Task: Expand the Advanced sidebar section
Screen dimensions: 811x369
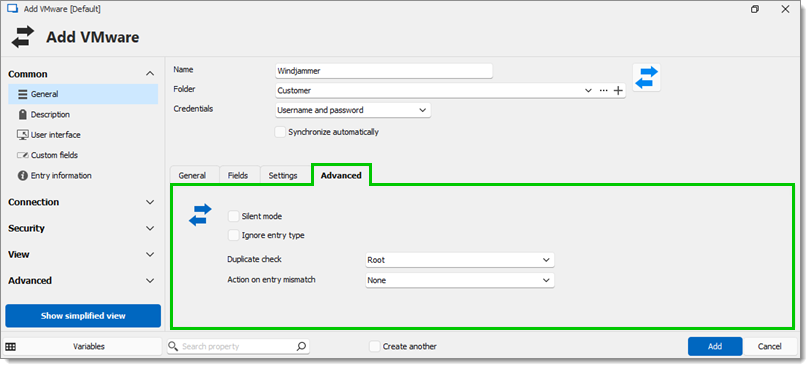Action: click(x=150, y=281)
